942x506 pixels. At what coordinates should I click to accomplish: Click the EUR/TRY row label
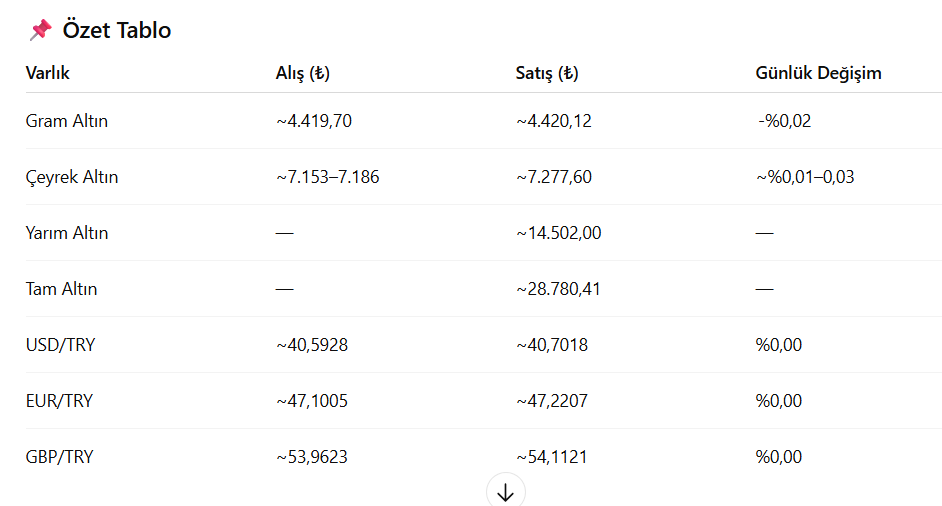click(x=59, y=401)
